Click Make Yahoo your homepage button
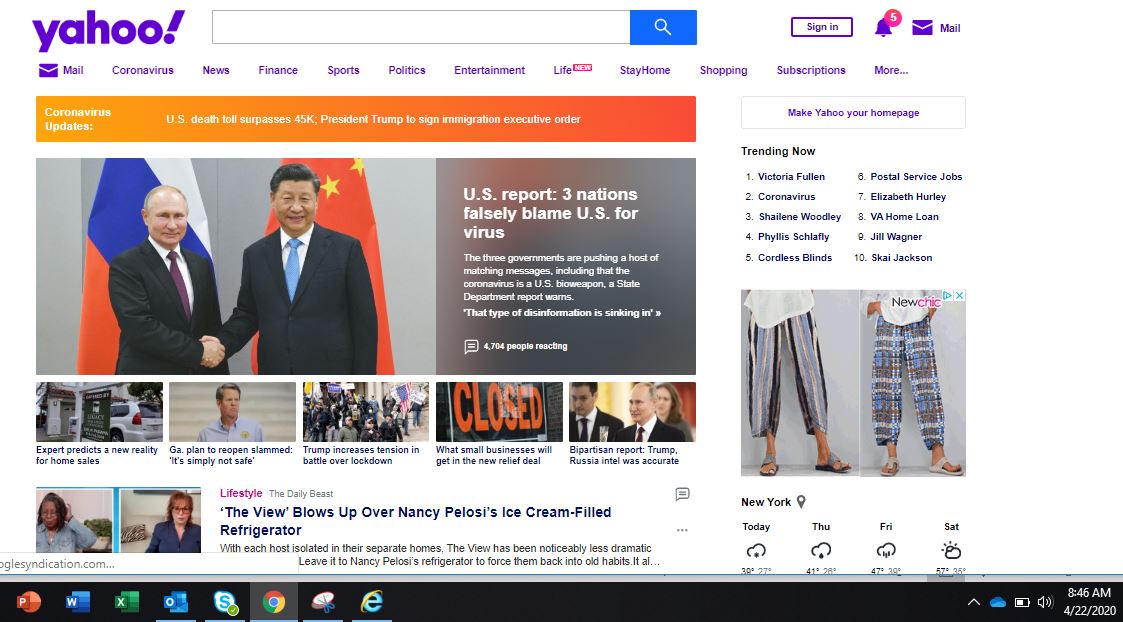This screenshot has height=622, width=1123. click(853, 113)
